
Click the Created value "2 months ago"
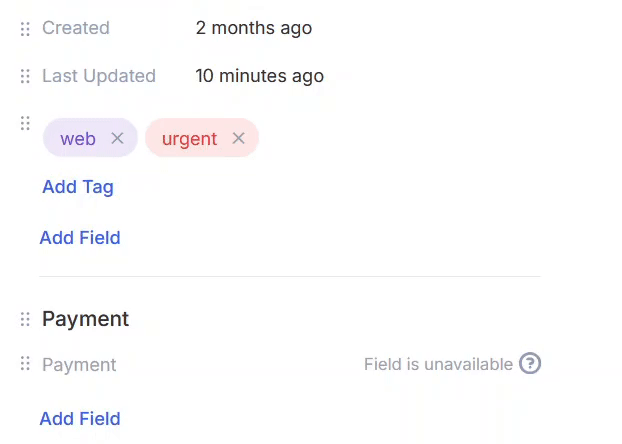(254, 28)
